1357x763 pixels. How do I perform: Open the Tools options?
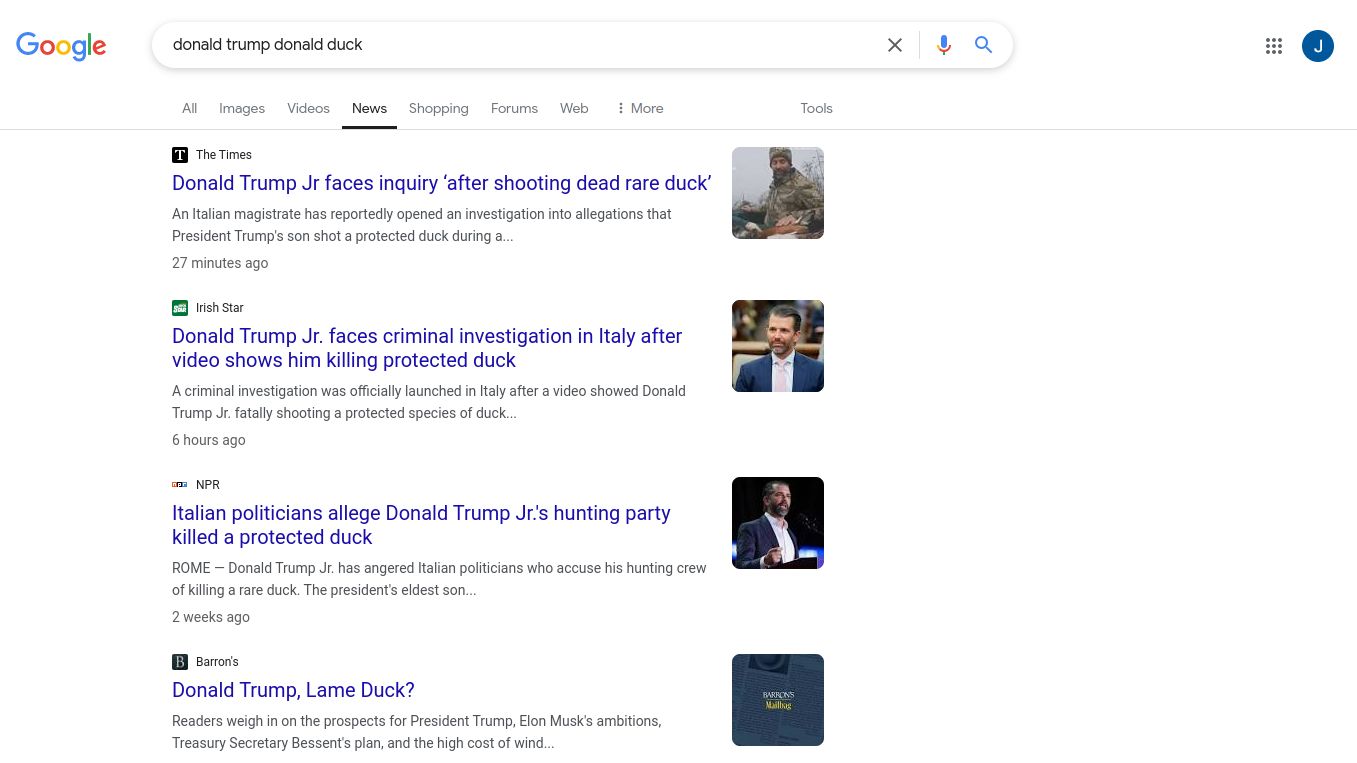tap(816, 108)
